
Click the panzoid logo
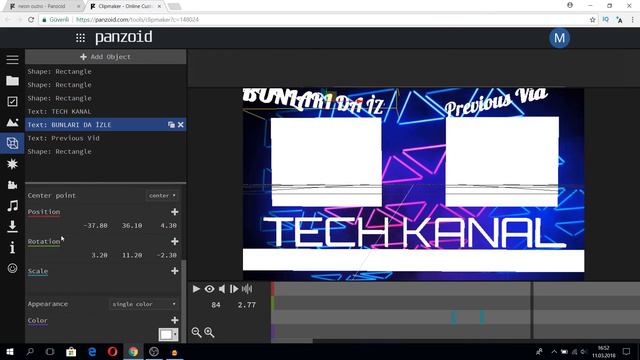(x=124, y=38)
